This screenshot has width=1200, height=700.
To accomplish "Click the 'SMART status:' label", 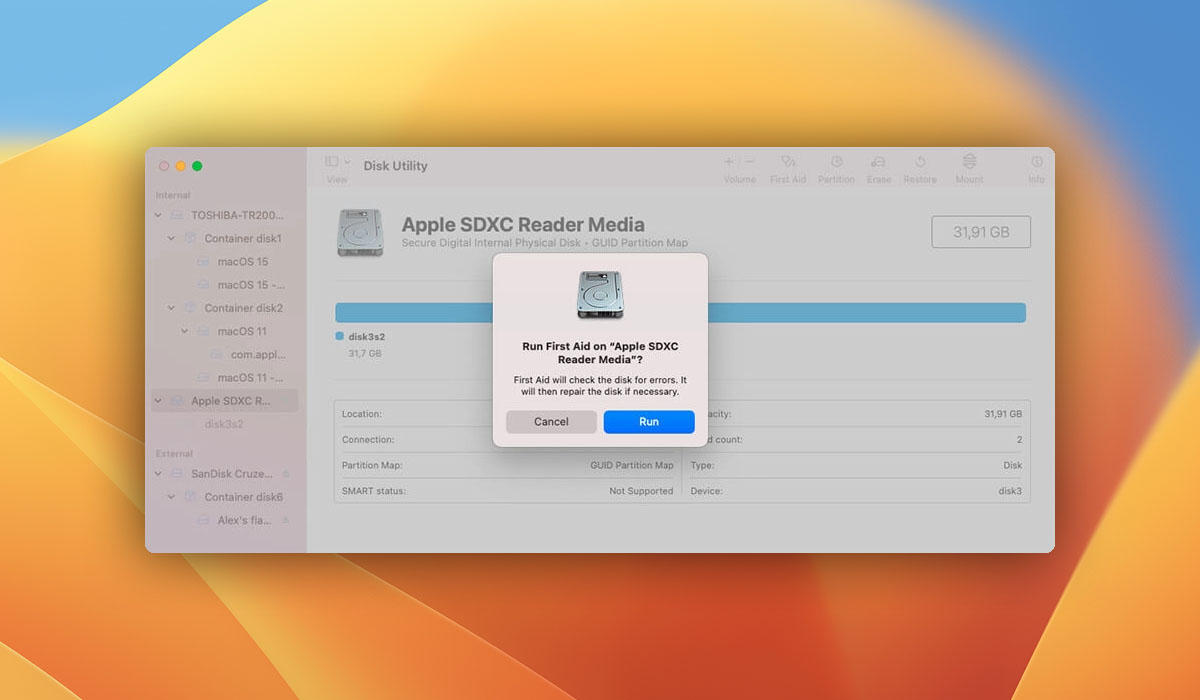I will tap(374, 492).
